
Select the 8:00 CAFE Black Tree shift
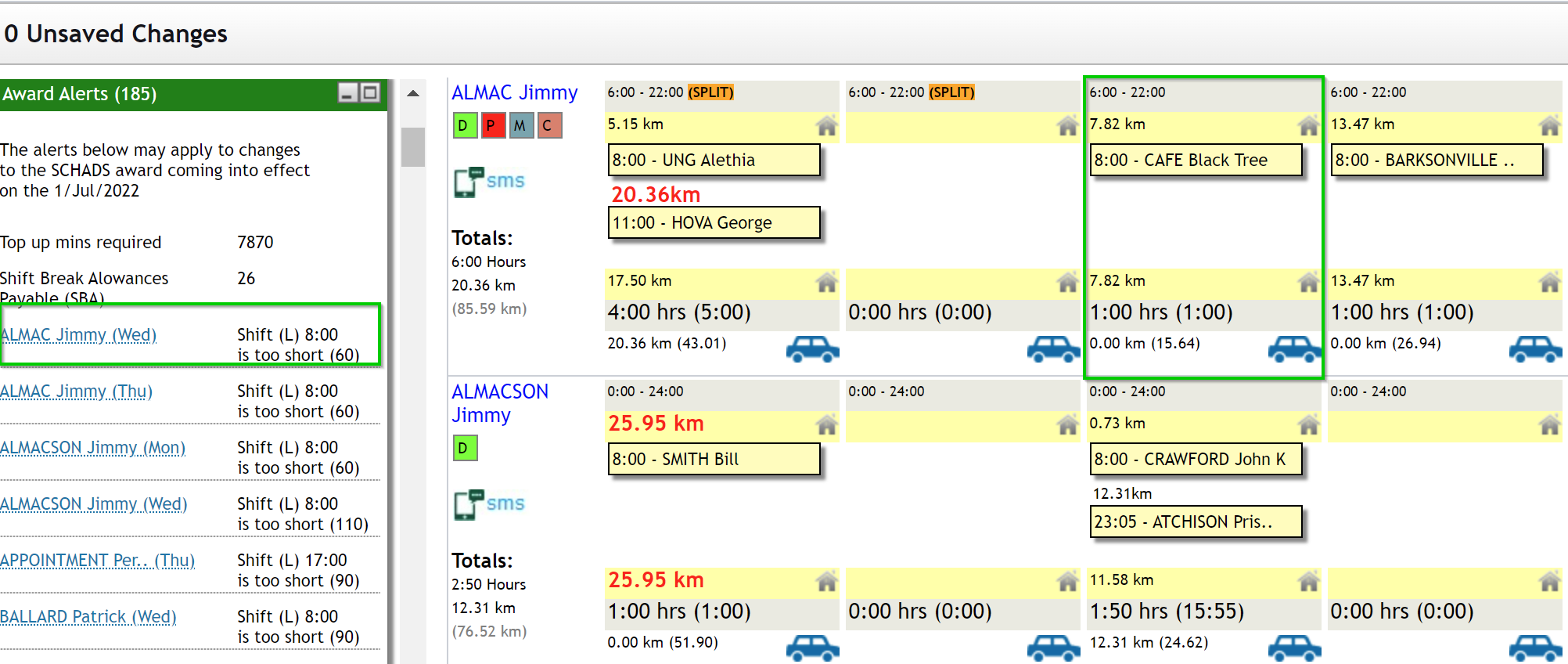click(x=1196, y=161)
